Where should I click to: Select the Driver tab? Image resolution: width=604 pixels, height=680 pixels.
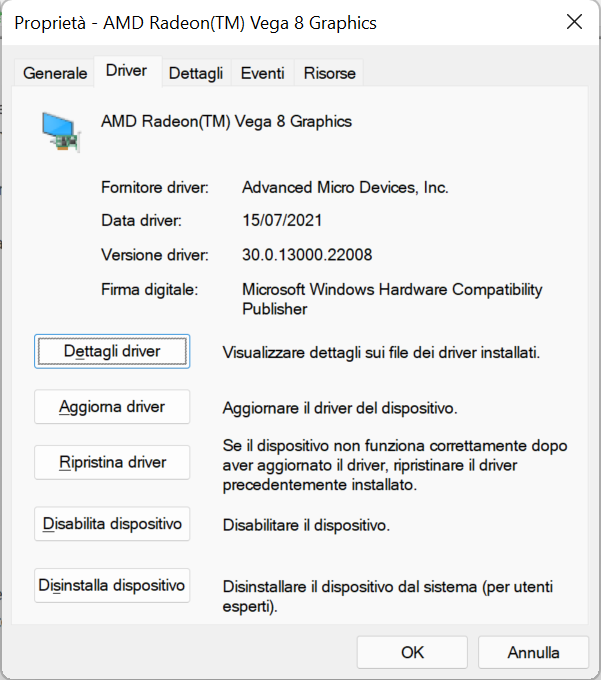click(127, 71)
